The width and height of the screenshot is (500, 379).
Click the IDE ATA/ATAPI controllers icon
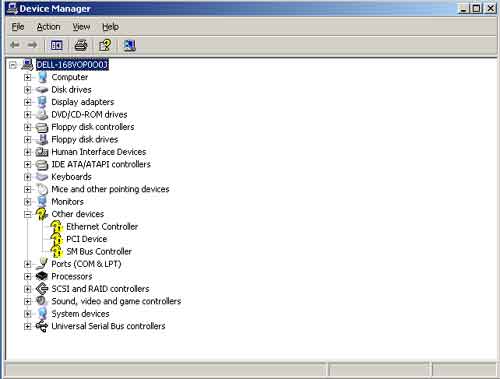point(42,164)
